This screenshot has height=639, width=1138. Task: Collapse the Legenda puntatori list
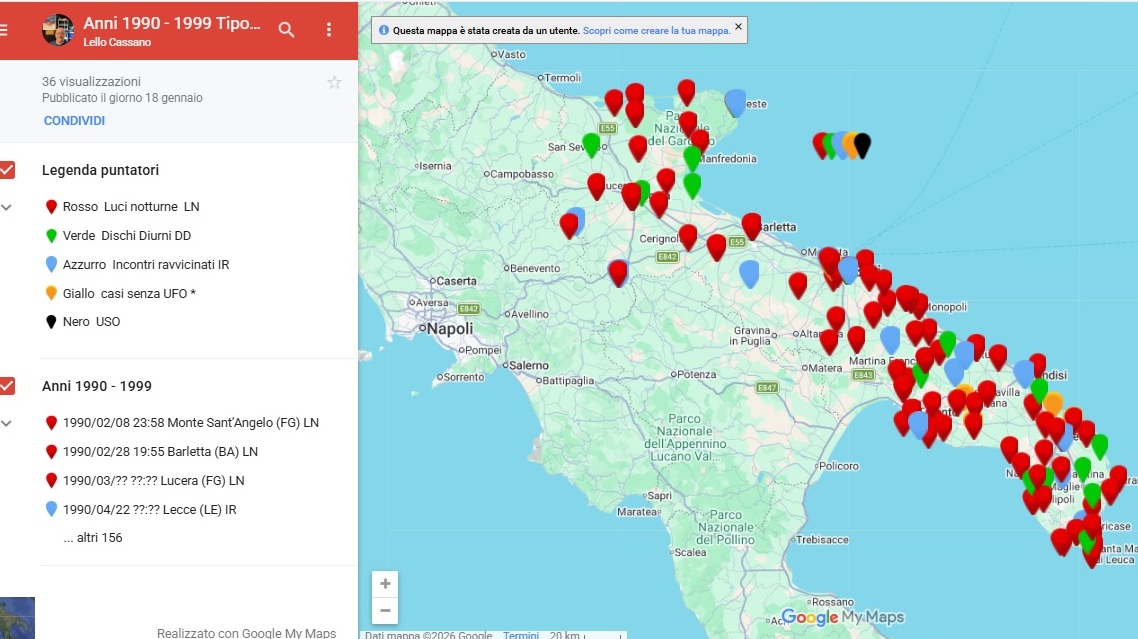point(7,207)
